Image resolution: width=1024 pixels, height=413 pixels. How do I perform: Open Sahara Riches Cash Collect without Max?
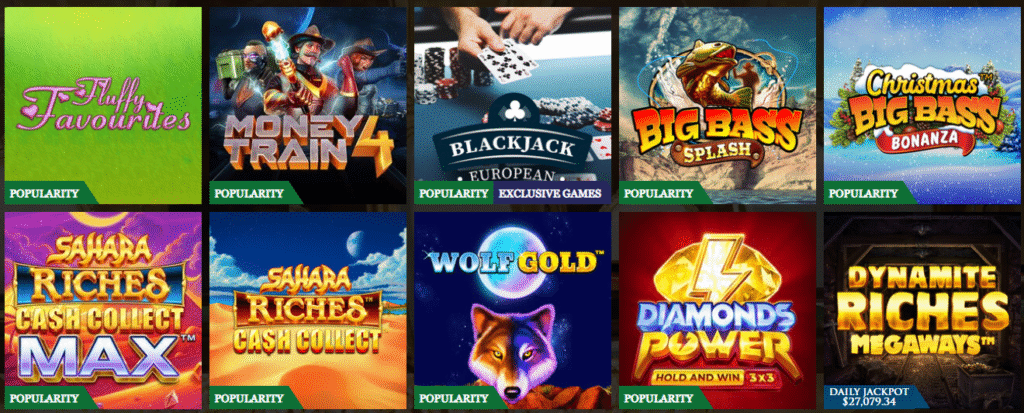point(308,310)
